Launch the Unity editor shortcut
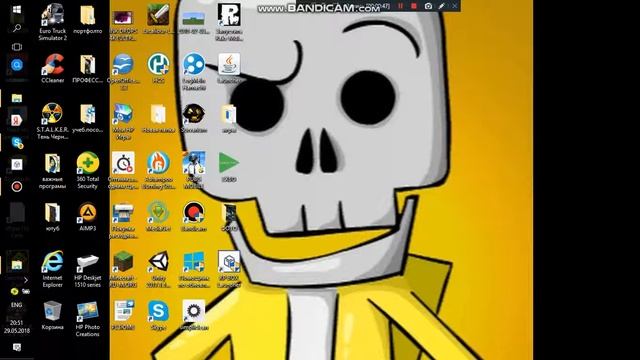 pos(158,269)
